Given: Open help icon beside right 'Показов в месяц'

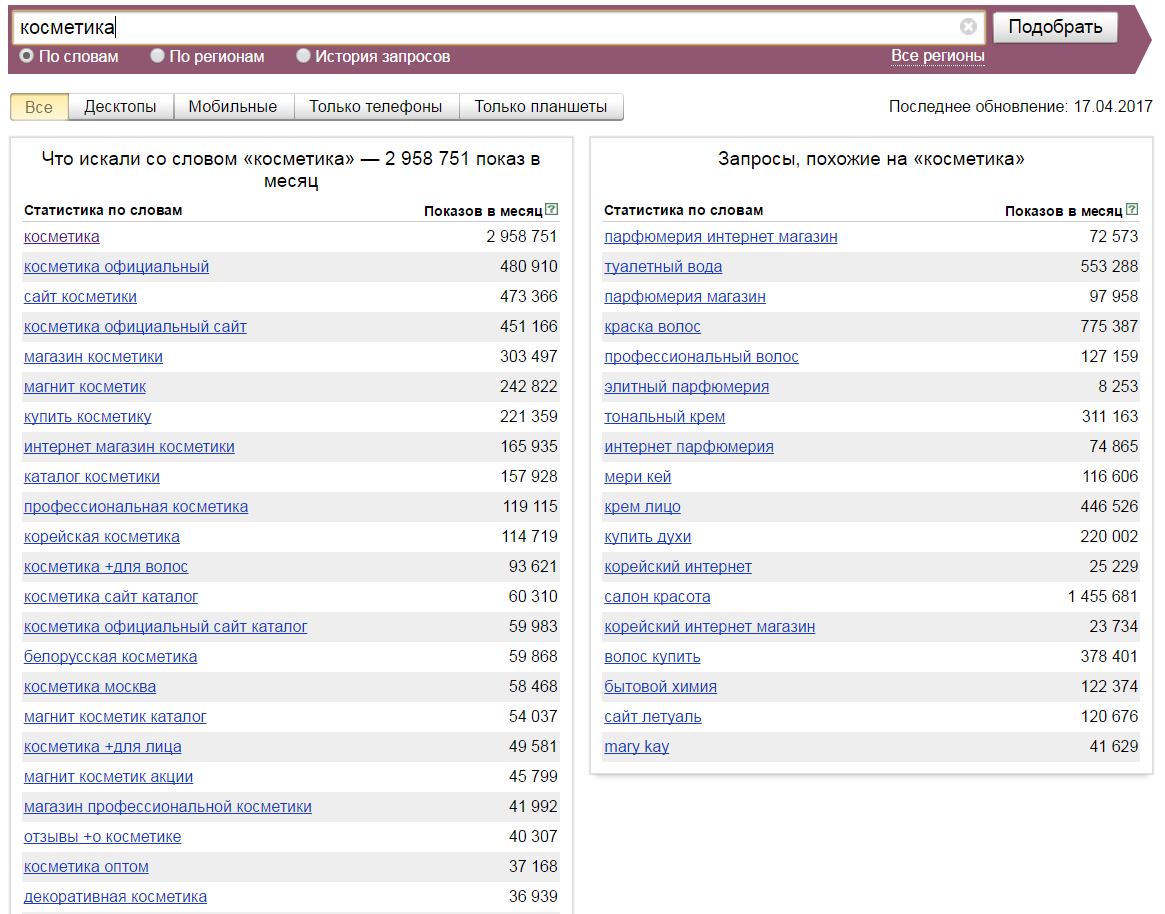Looking at the screenshot, I should [x=1132, y=210].
